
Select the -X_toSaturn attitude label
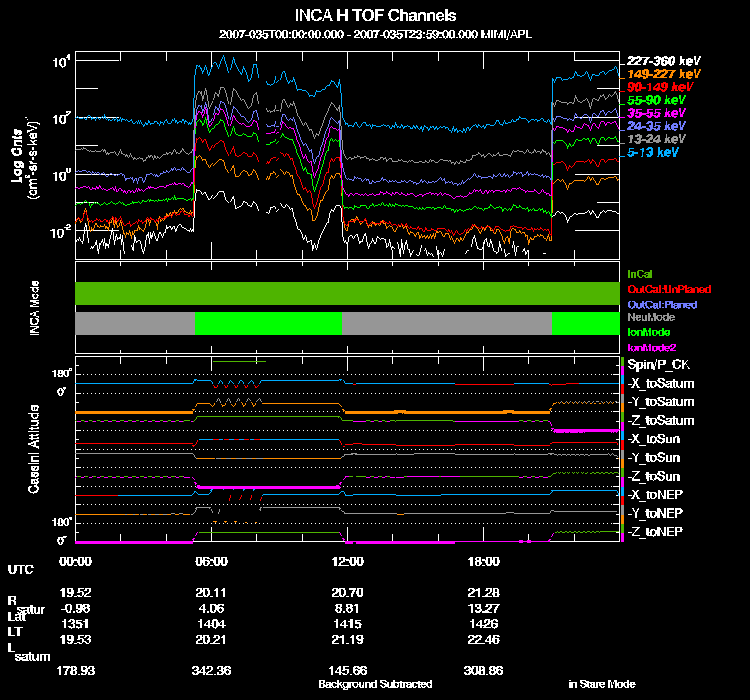pos(661,384)
